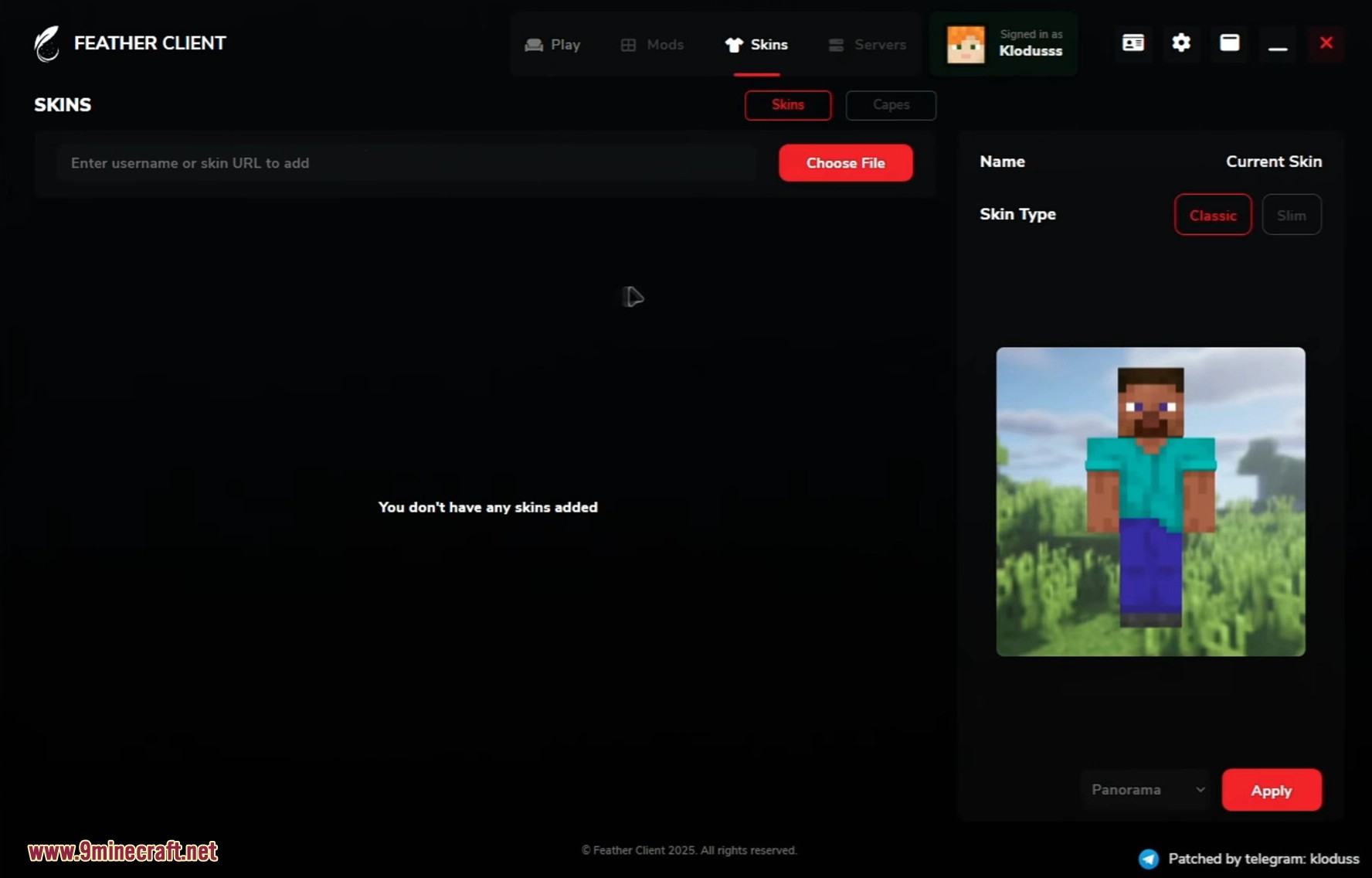Click the Feather Client feather logo

[x=46, y=43]
